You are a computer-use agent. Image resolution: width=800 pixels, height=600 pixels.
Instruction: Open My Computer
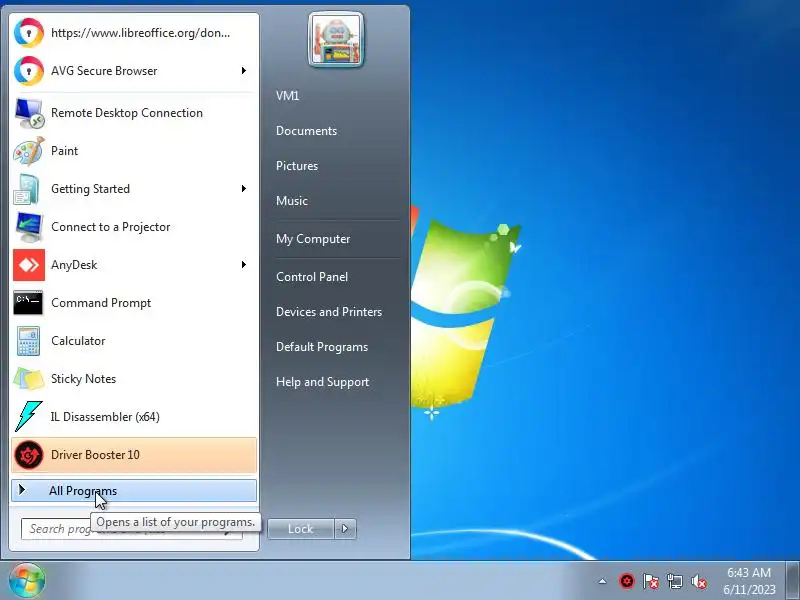click(313, 239)
